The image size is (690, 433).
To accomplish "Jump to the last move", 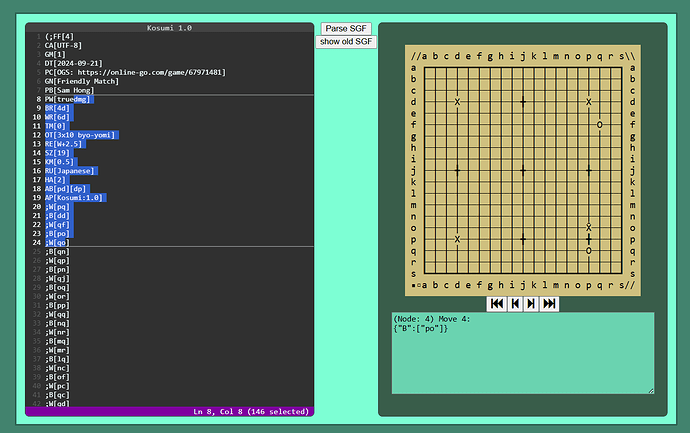I will point(549,304).
